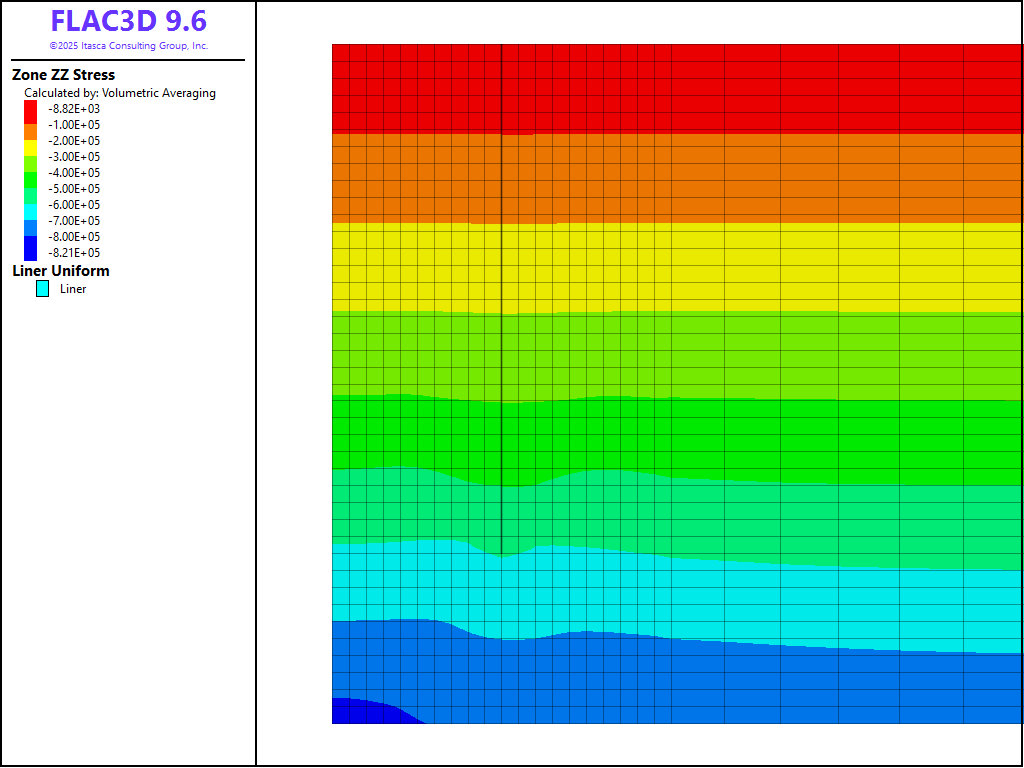Screen dimensions: 1024x768
Task: Click the cyan Liner legend swatch
Action: (x=42, y=289)
